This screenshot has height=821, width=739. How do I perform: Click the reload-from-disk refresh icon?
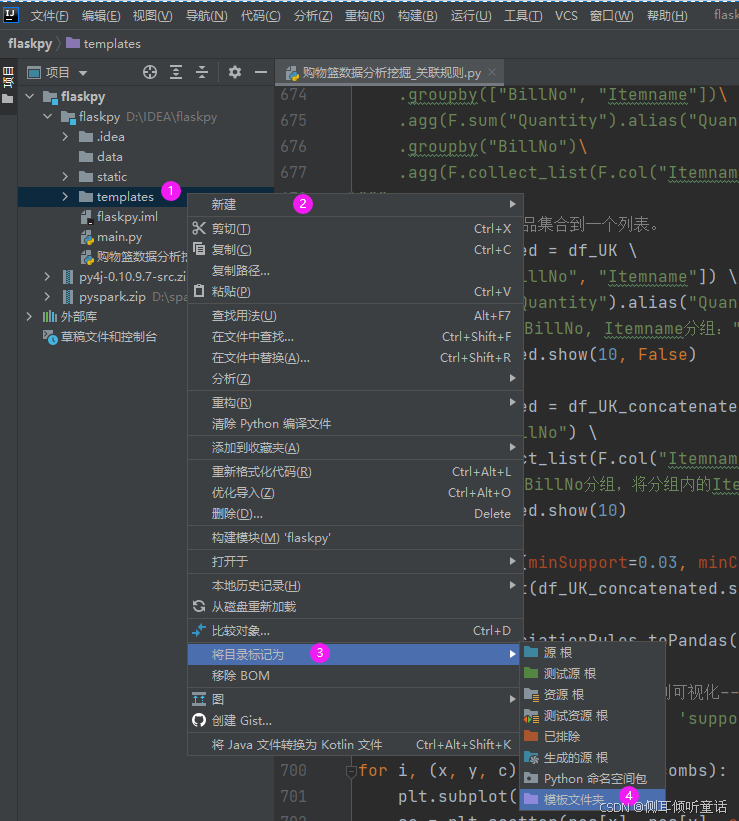(x=199, y=606)
